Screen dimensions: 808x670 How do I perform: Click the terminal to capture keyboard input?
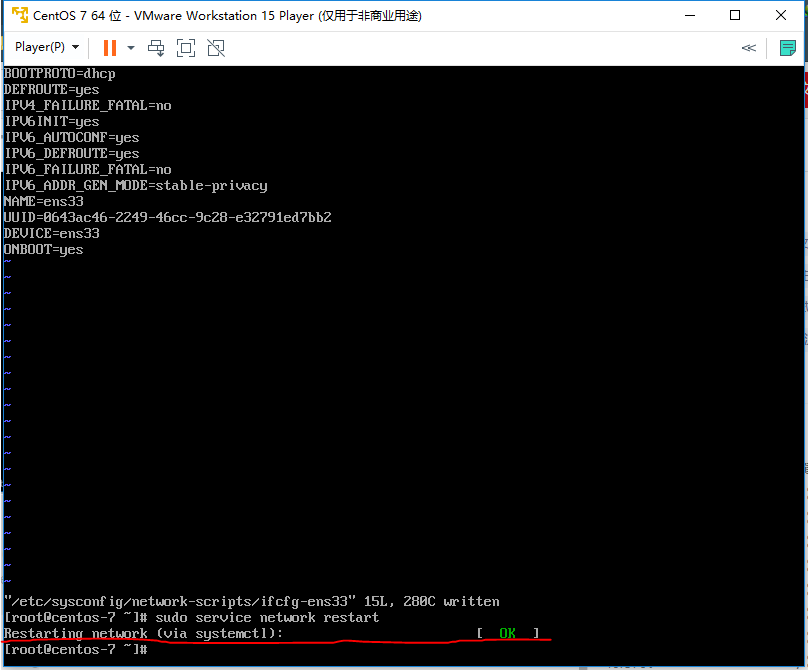point(400,400)
